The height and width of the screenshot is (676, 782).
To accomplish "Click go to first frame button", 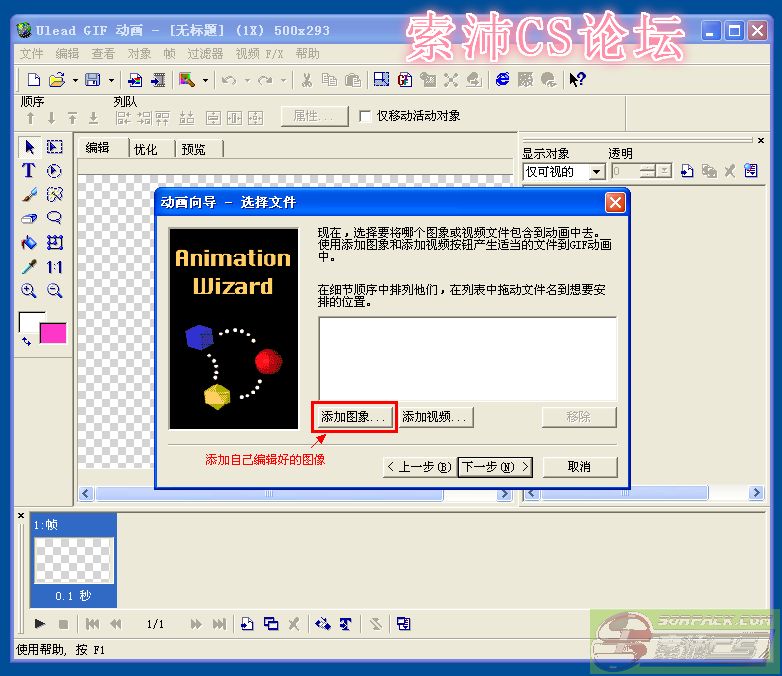I will coord(93,624).
